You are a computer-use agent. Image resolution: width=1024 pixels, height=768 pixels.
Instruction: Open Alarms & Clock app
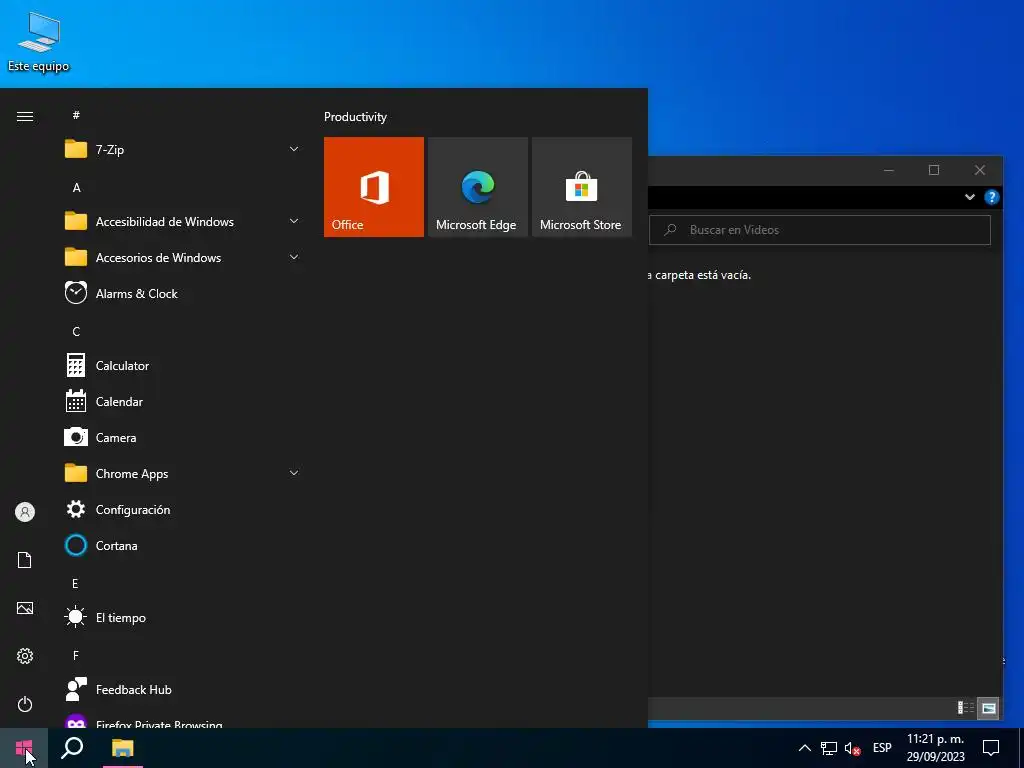coord(182,293)
